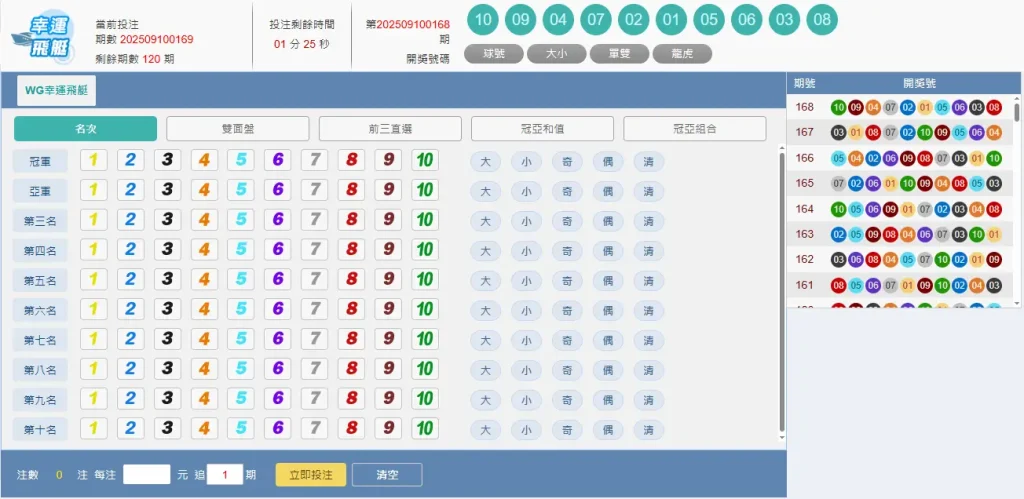Screen dimensions: 1024x499
Task: Click the bet amount per 注 input field
Action: tap(147, 474)
